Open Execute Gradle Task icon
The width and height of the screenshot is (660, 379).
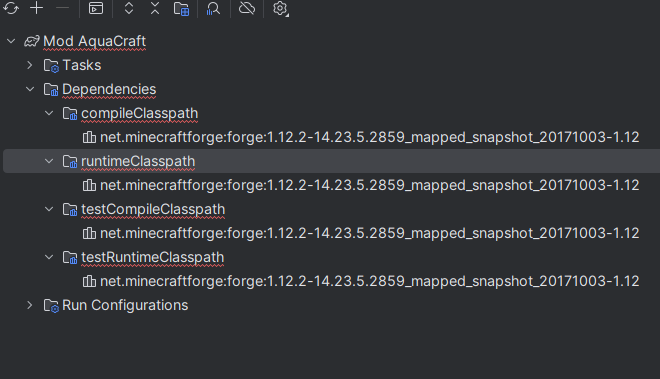96,8
